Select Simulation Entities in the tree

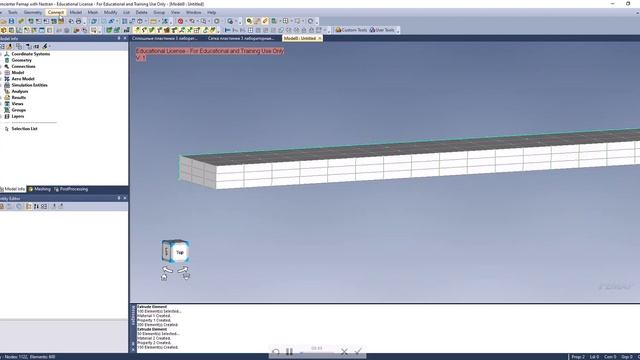[x=29, y=85]
